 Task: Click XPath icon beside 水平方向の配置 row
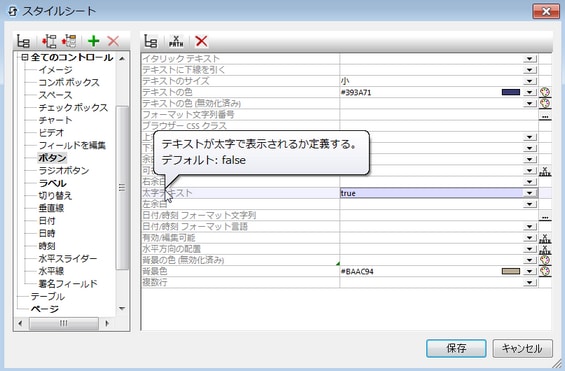pos(545,249)
